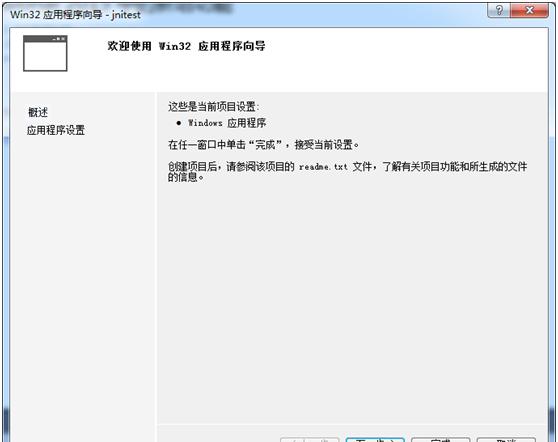Viewport: 558px width, 442px height.
Task: Open the 概述 page in the sidebar
Action: tap(38, 112)
